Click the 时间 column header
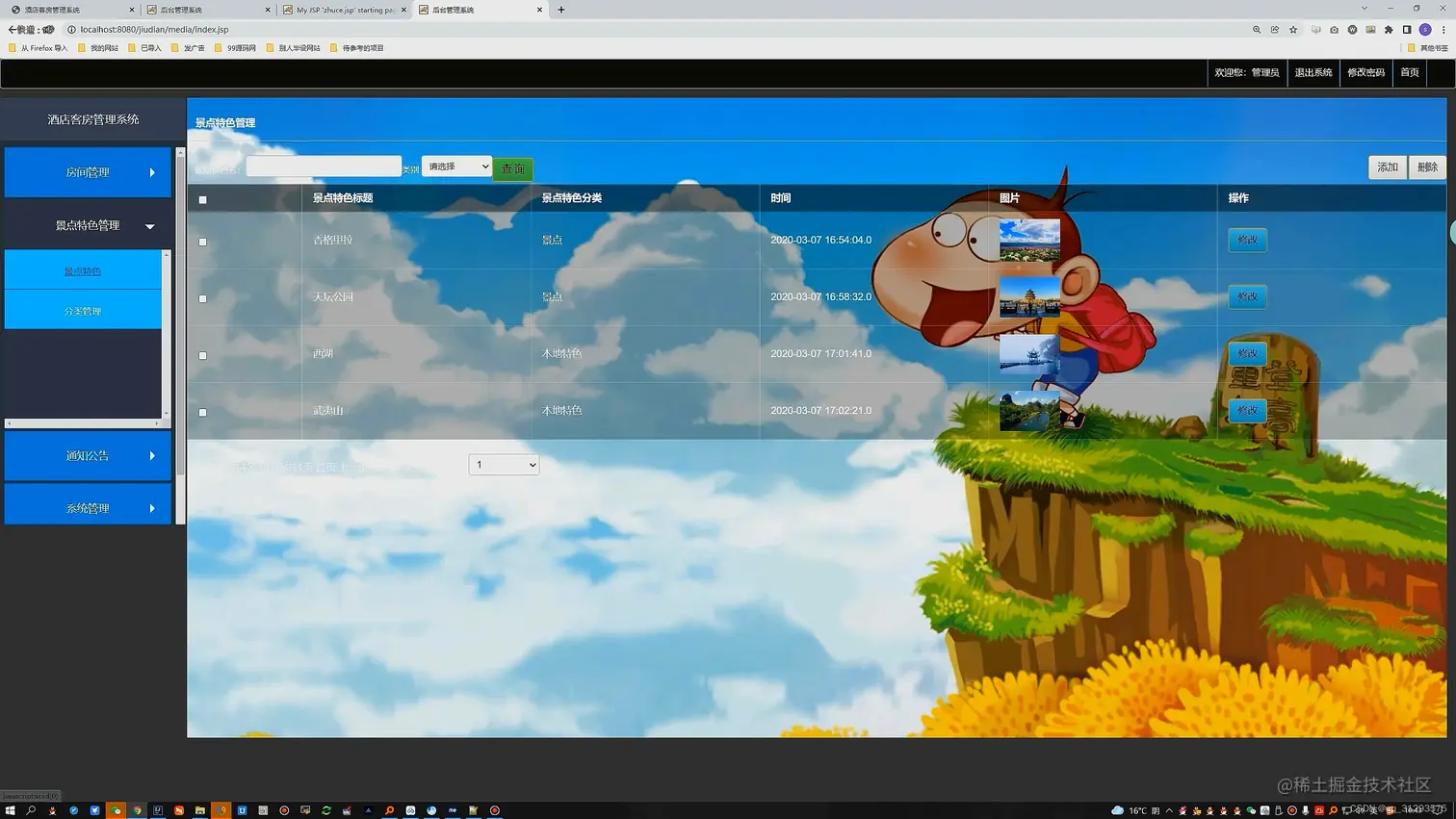This screenshot has height=819, width=1456. [x=781, y=198]
